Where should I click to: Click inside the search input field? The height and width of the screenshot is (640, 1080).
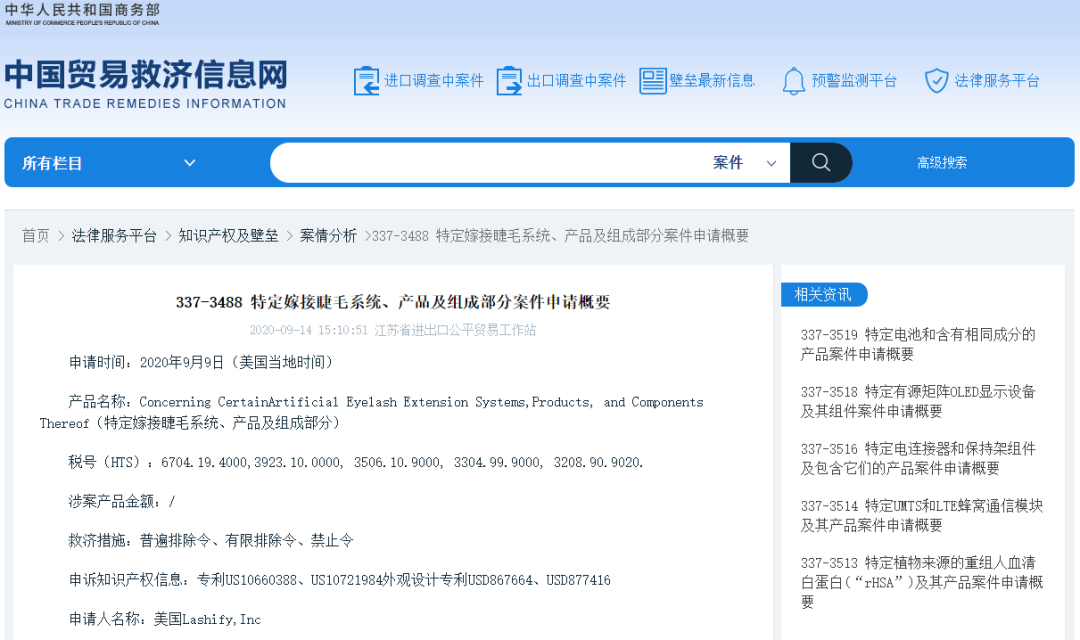pyautogui.click(x=480, y=162)
